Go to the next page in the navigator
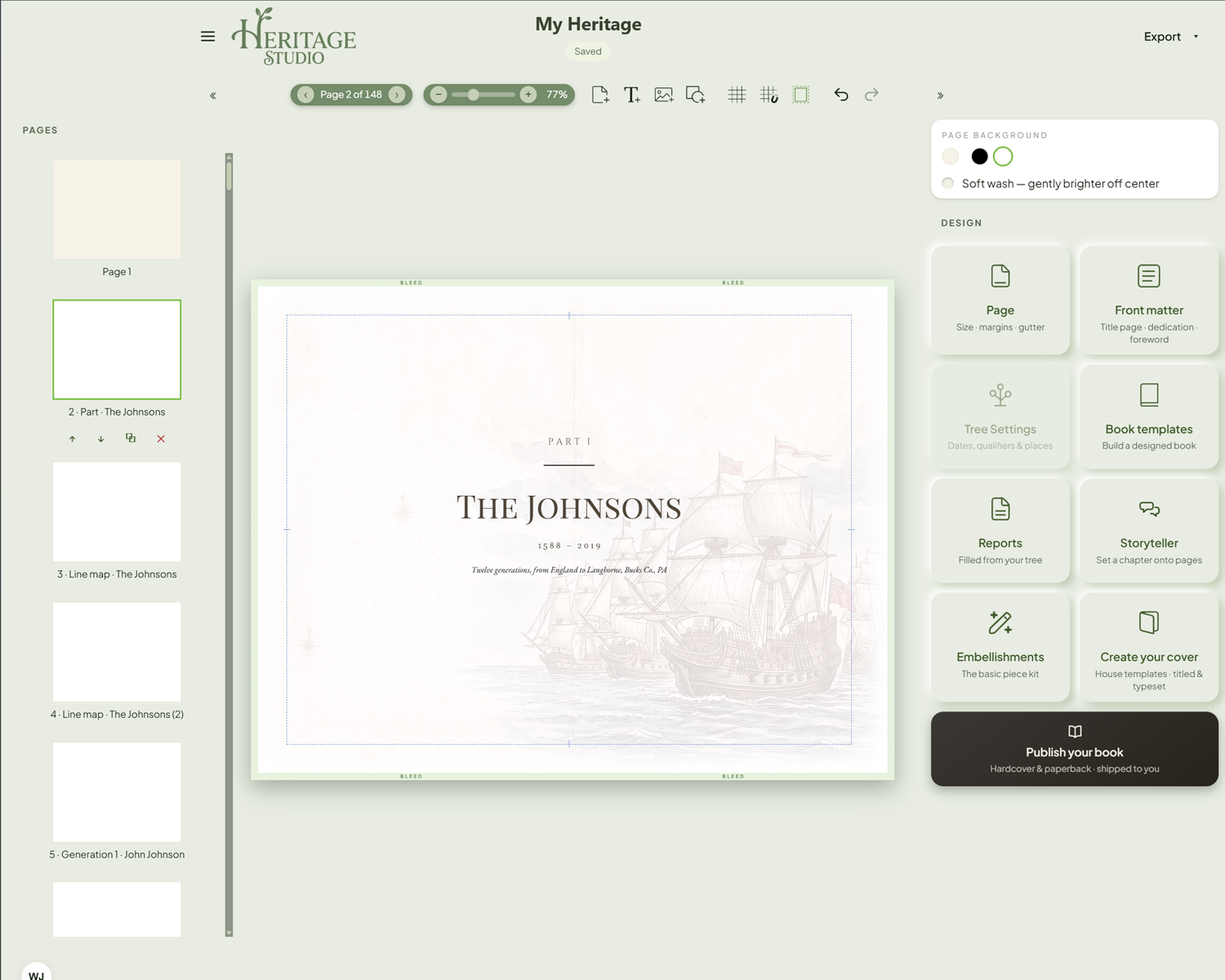1225x980 pixels. click(x=397, y=95)
